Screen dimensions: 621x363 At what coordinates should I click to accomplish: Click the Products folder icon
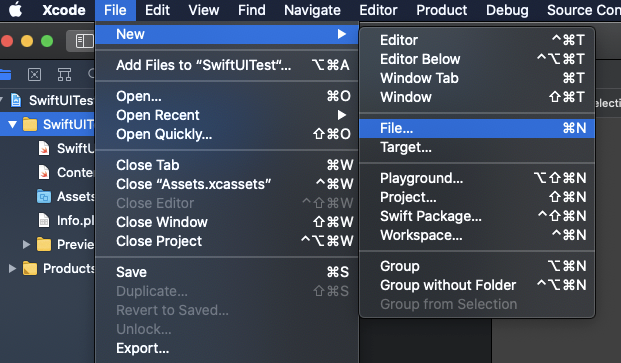[30, 268]
